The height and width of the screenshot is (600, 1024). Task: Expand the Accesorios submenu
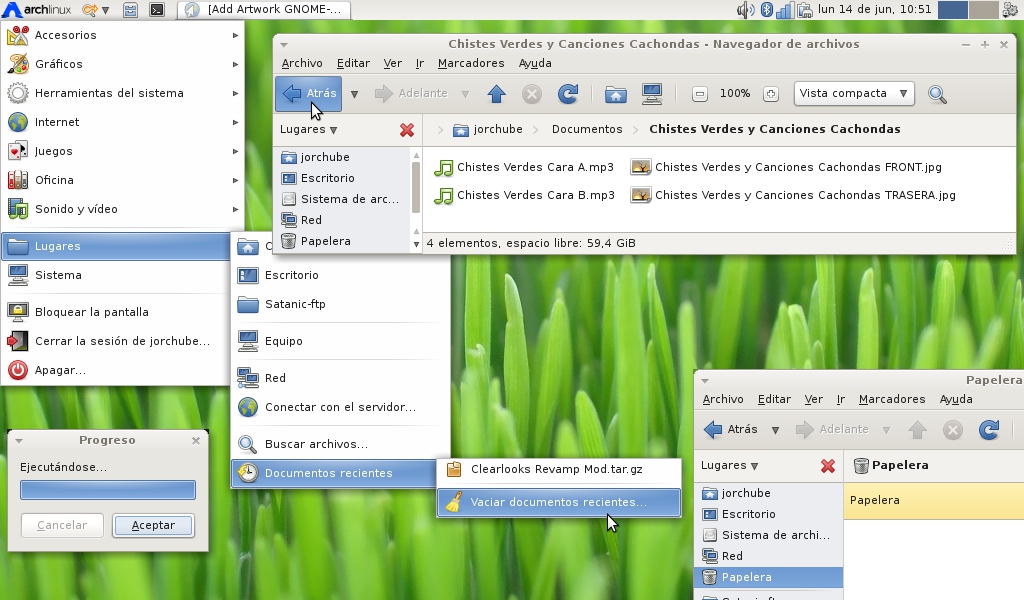[123, 35]
